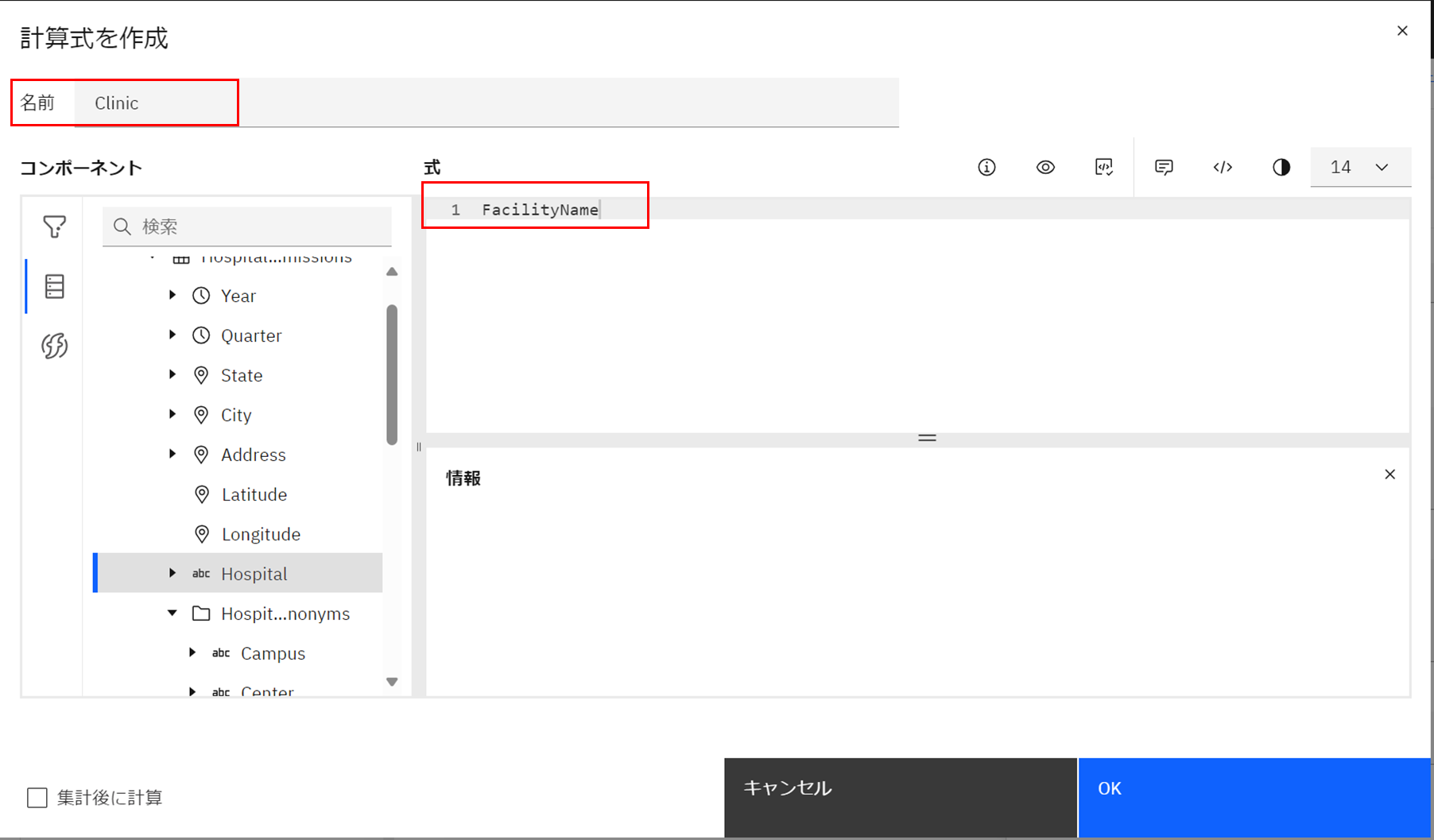Open the font size 14 dropdown
The image size is (1434, 840).
click(1360, 167)
